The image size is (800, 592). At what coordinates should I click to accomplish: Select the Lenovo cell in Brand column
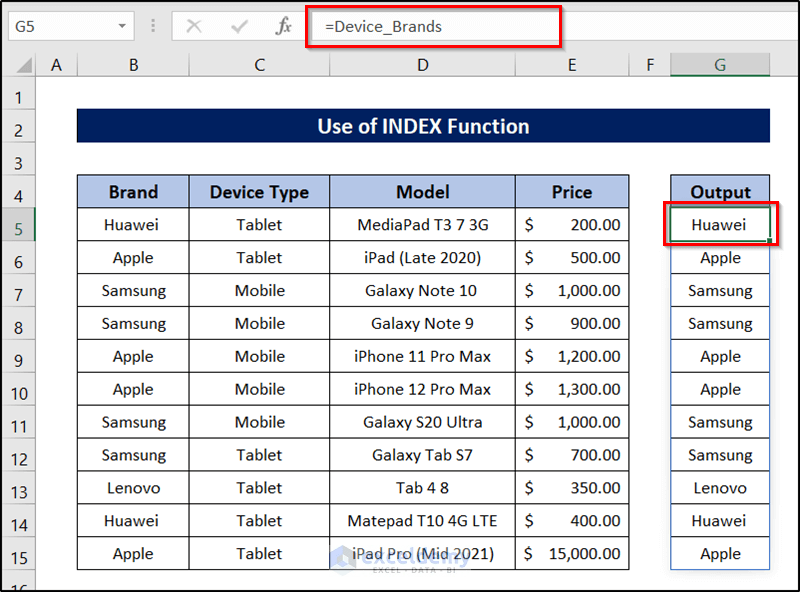133,487
